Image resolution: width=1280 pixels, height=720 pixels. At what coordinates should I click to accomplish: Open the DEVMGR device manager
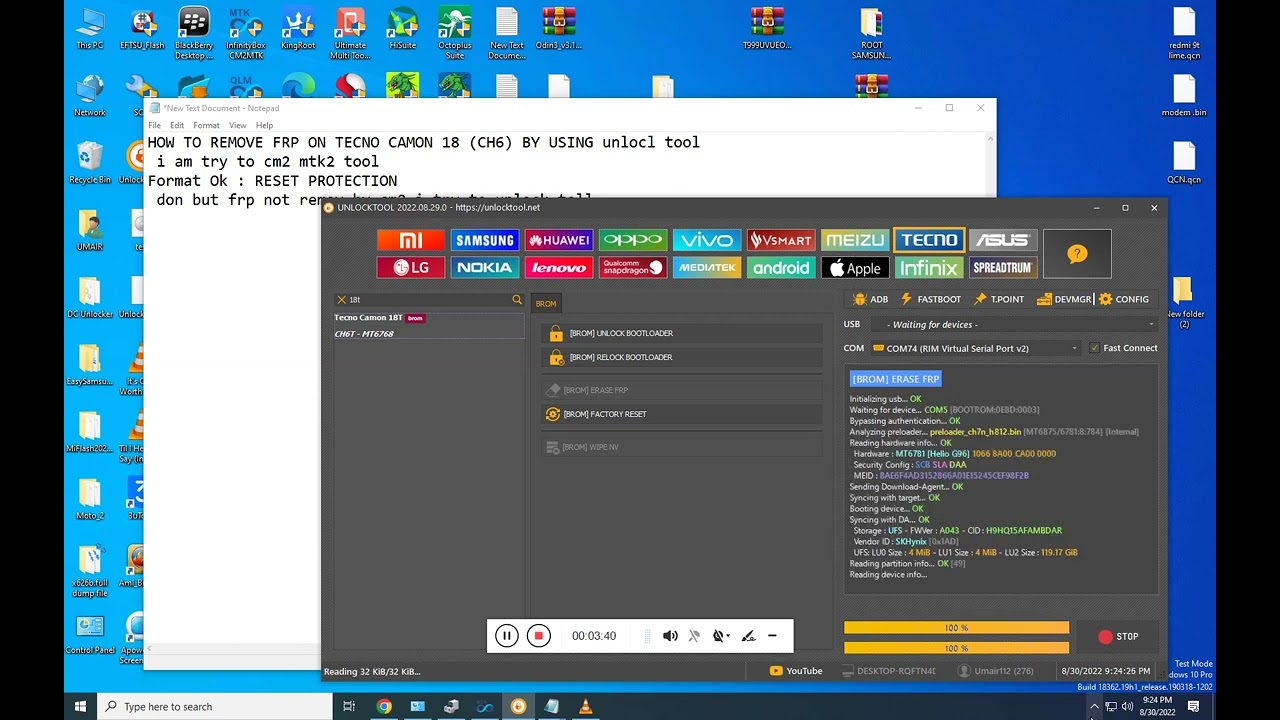coord(1064,299)
